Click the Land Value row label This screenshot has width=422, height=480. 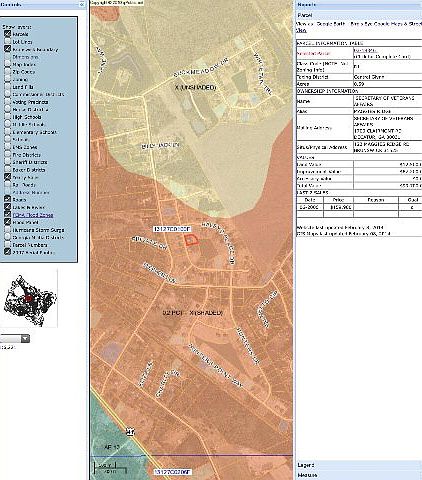click(x=309, y=164)
